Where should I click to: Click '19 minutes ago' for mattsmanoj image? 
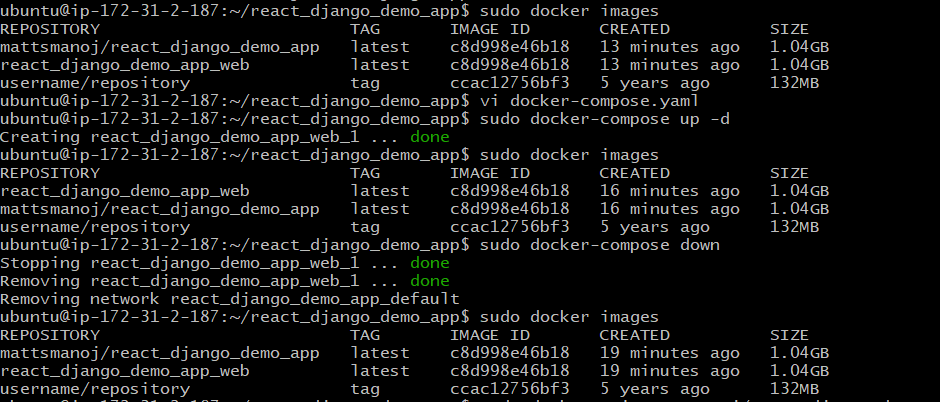point(669,353)
